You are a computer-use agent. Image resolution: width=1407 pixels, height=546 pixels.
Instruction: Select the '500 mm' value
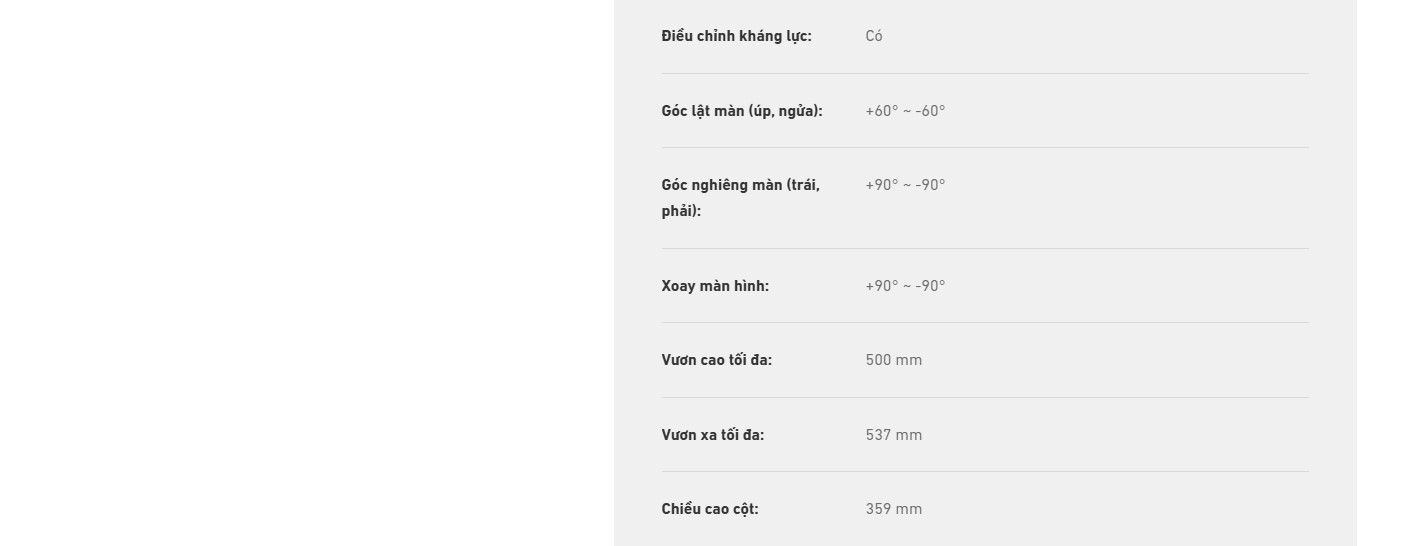[894, 360]
